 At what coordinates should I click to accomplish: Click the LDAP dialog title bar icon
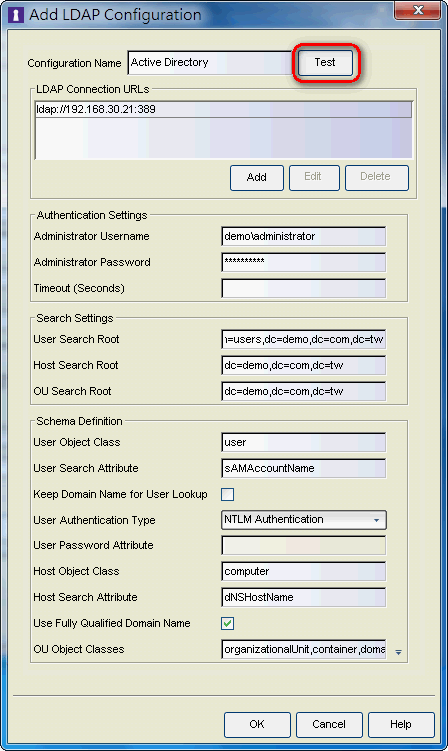(x=16, y=14)
